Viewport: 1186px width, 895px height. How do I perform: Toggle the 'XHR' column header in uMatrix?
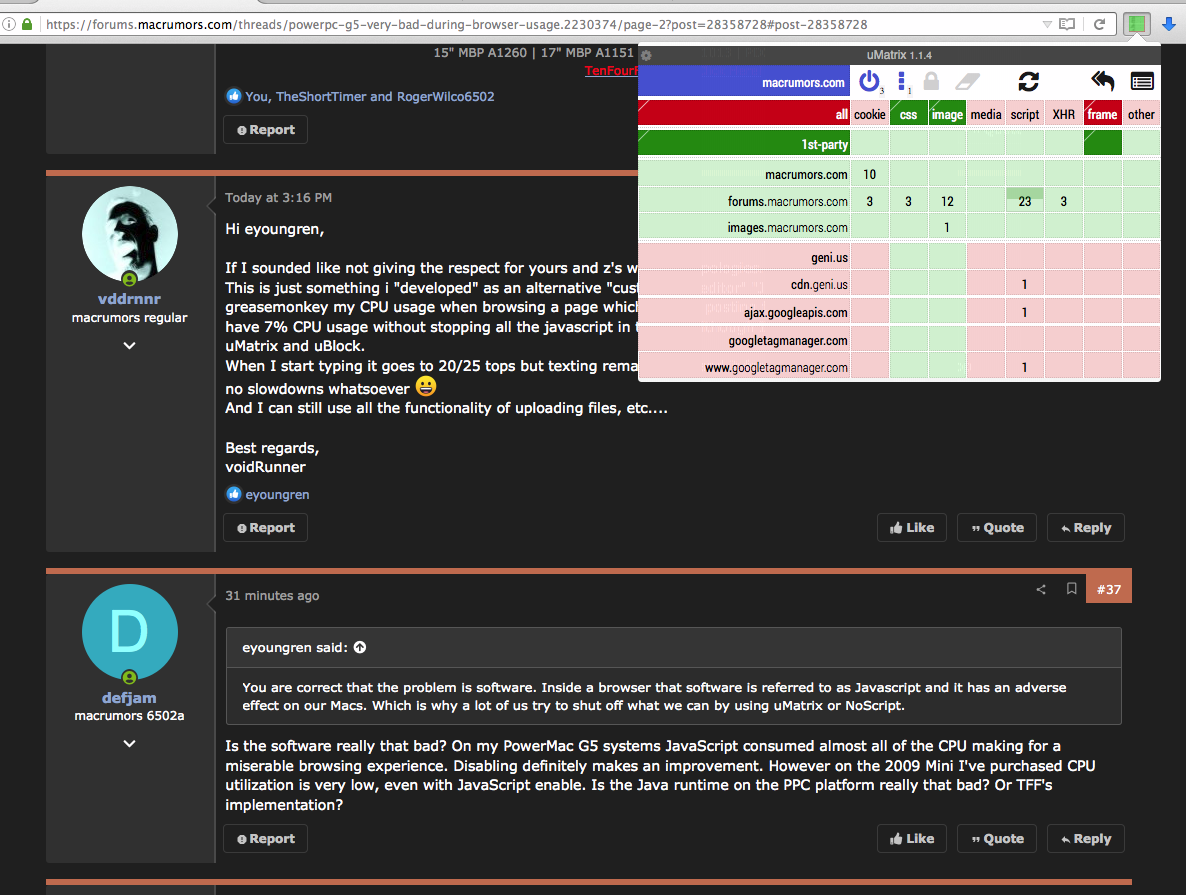[x=1063, y=114]
